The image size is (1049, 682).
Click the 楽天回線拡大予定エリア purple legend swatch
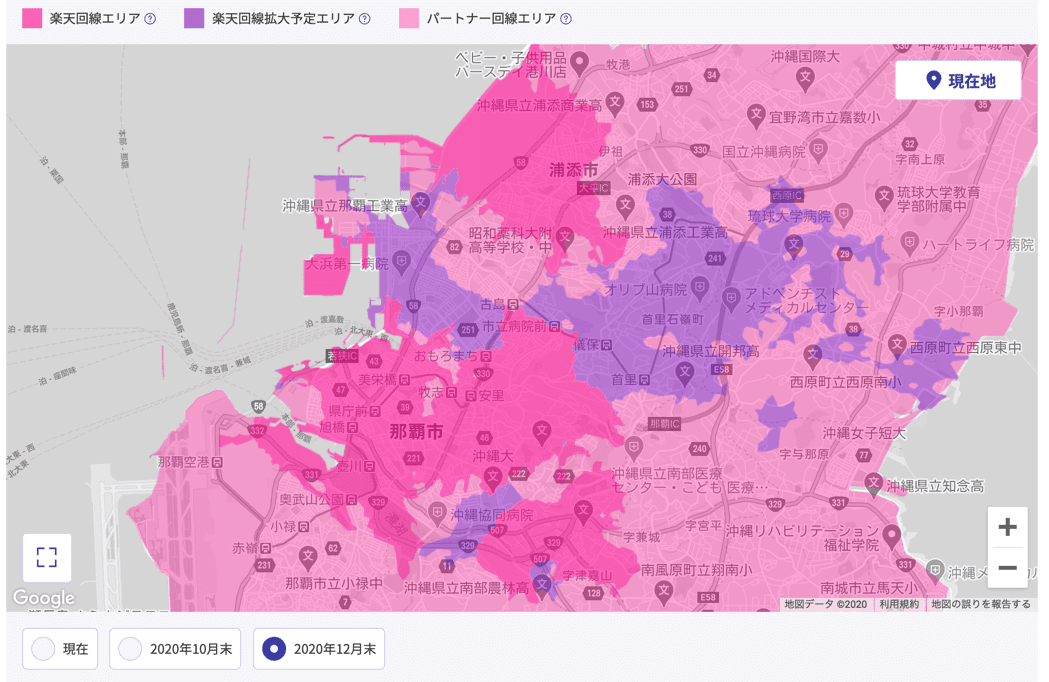click(x=194, y=18)
